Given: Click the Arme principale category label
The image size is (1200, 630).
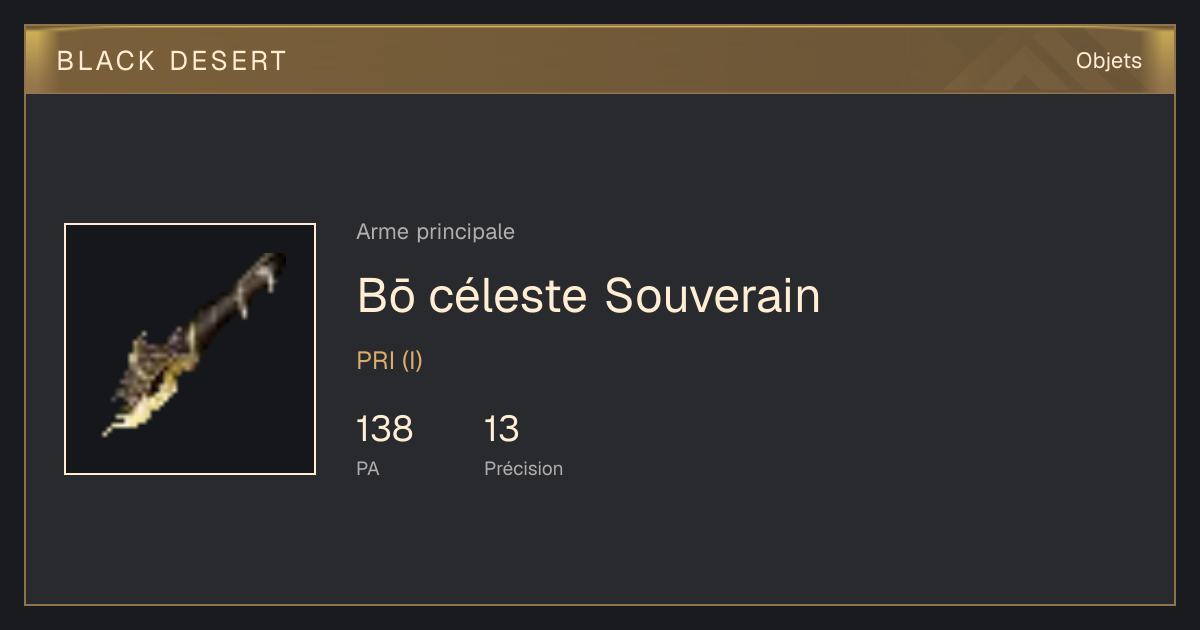Looking at the screenshot, I should (x=436, y=232).
